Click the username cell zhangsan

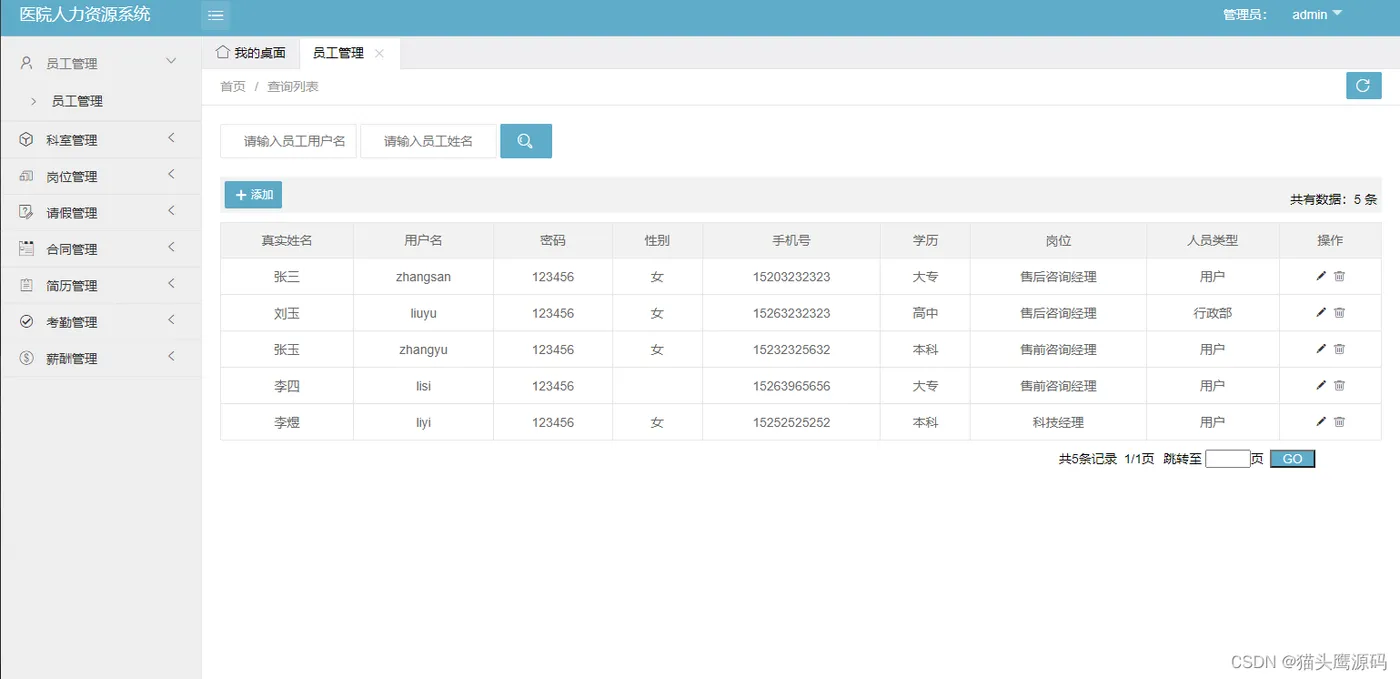[x=423, y=277]
